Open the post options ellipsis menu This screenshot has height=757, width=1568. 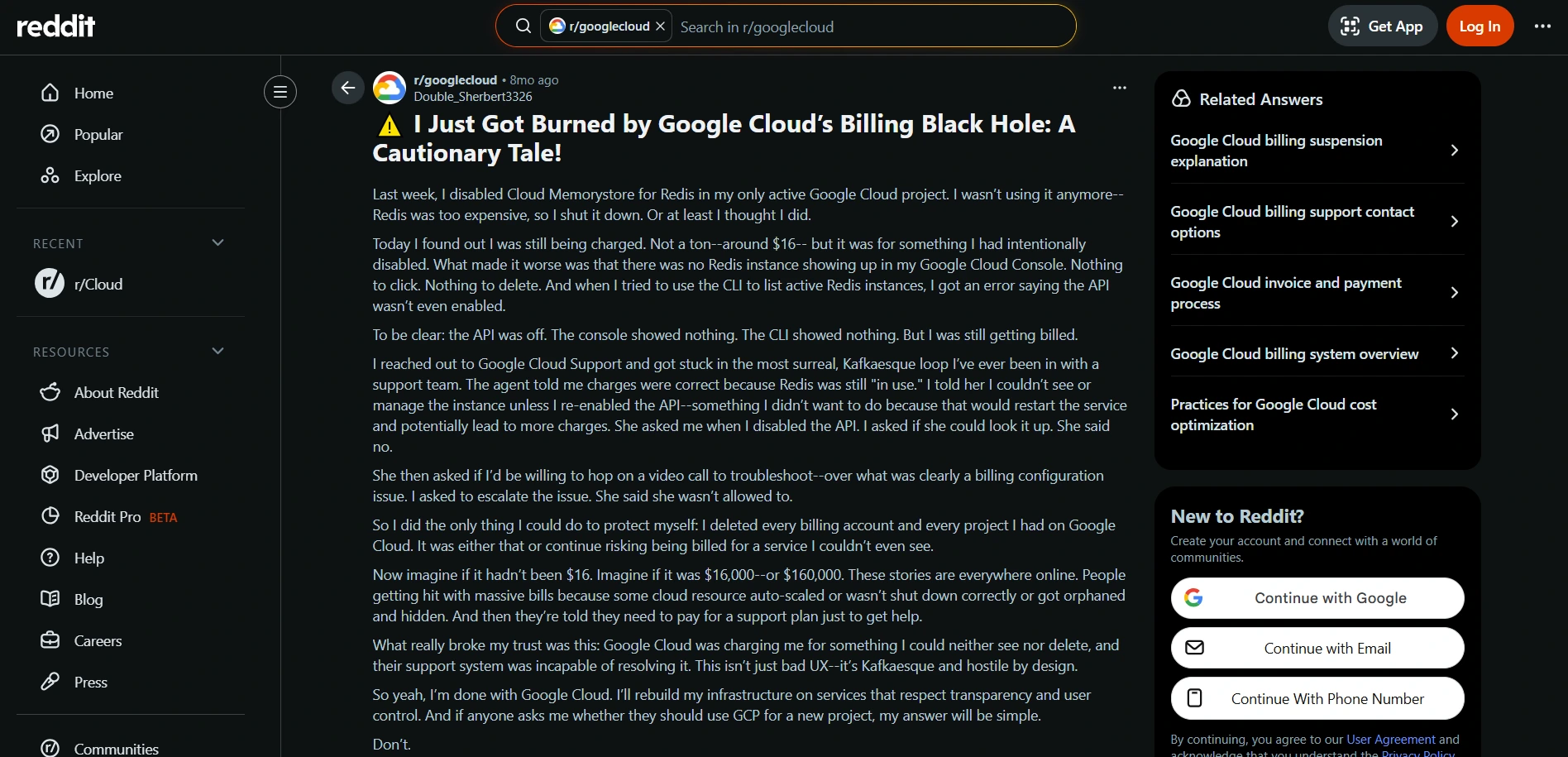coord(1119,87)
